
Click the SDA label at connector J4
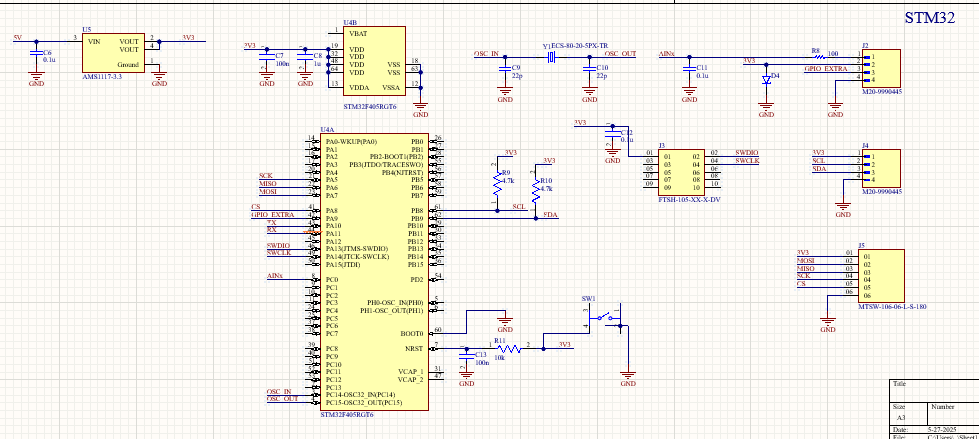click(x=819, y=169)
